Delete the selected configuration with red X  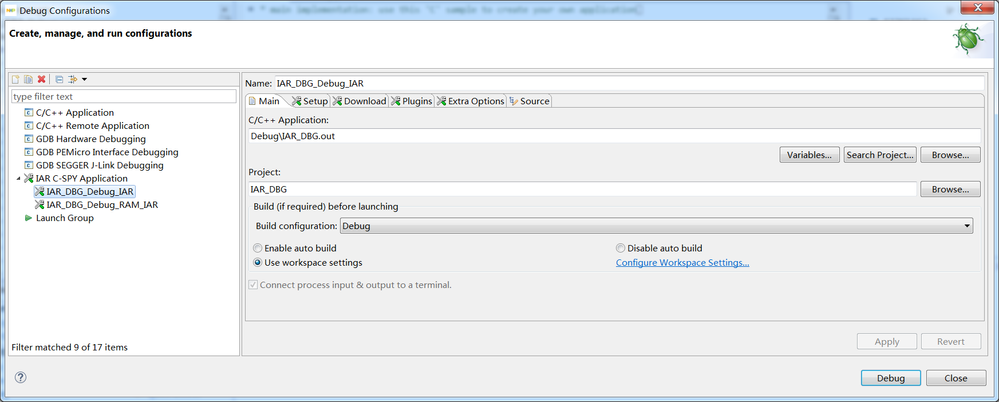coord(41,80)
